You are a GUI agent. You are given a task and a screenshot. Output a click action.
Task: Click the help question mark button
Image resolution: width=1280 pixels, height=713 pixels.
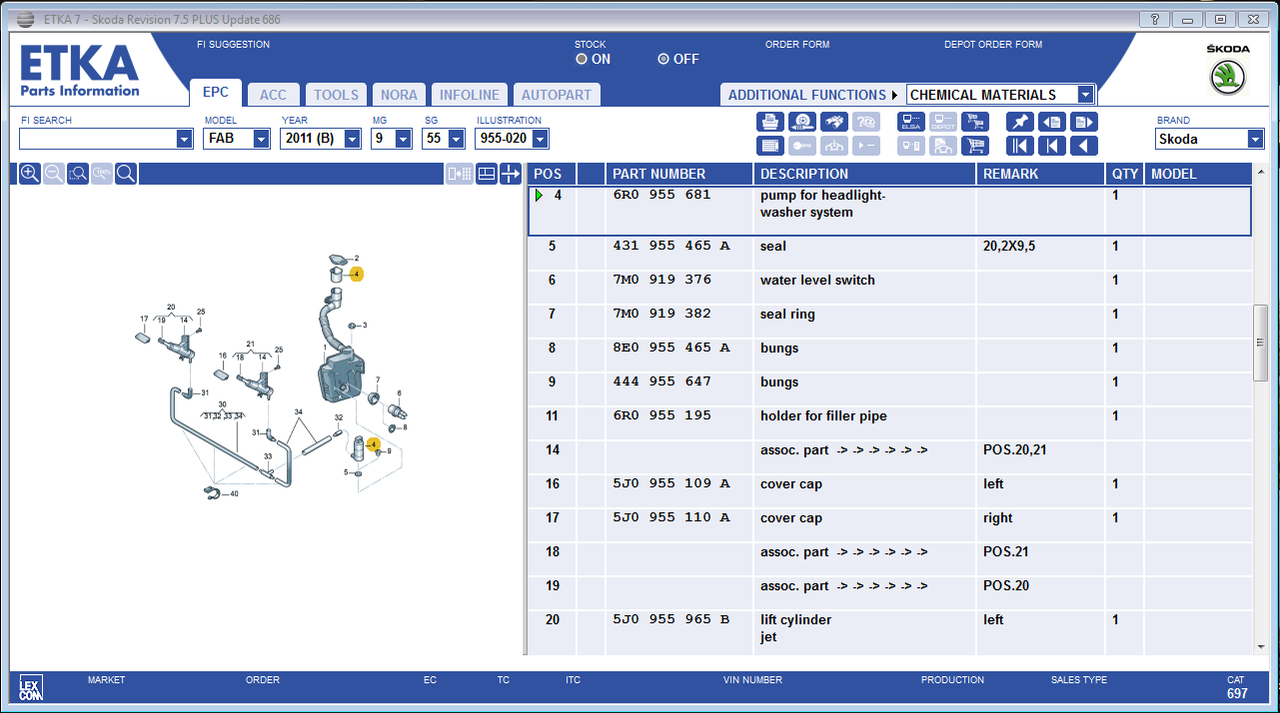click(x=1154, y=19)
